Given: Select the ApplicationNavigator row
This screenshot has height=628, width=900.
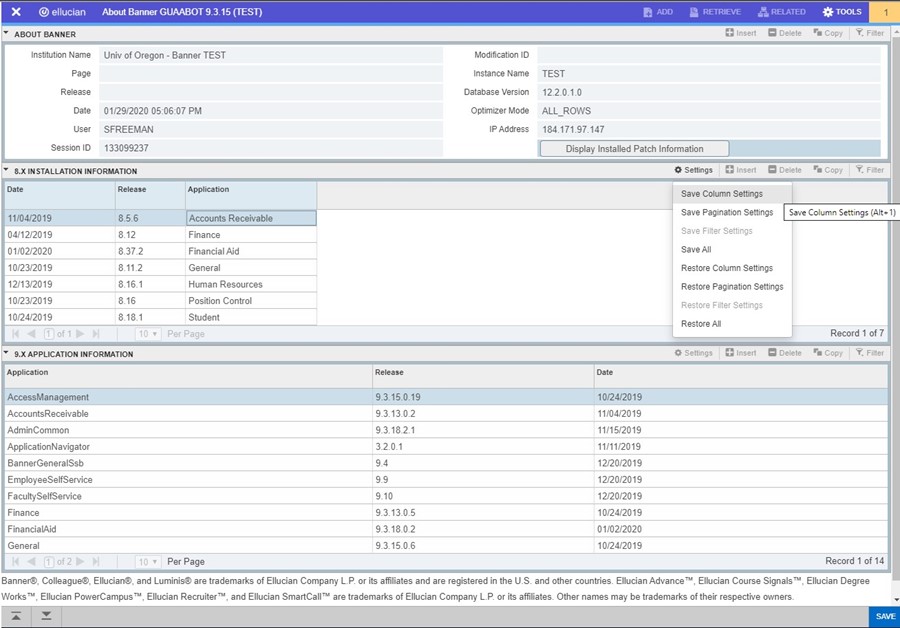Looking at the screenshot, I should coord(447,447).
